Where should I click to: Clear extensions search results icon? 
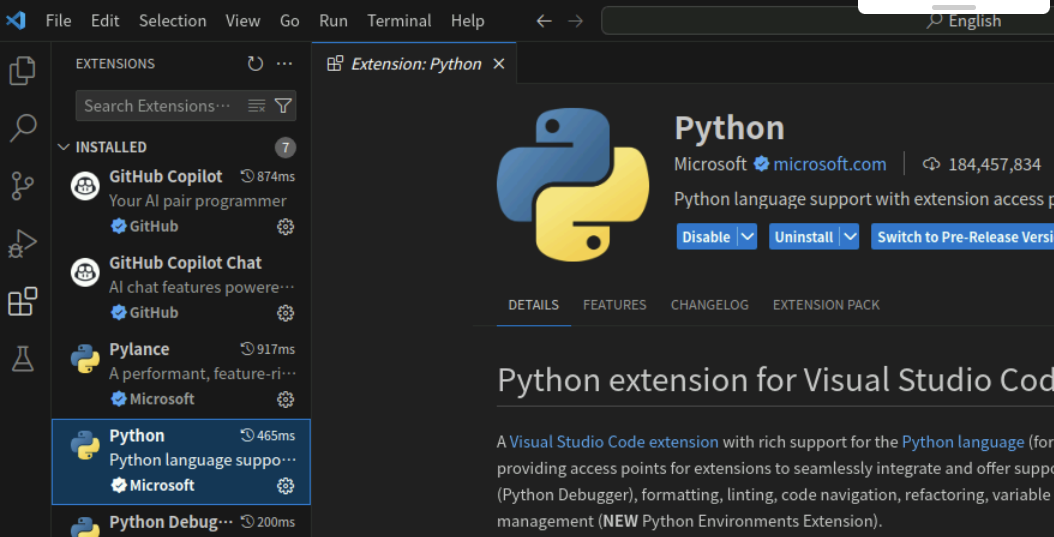[257, 106]
